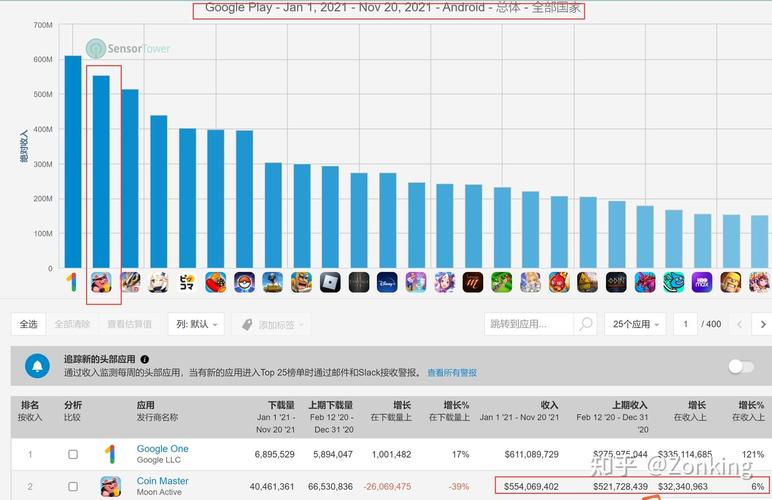Sort by the 上期收入 column header
This screenshot has height=500, width=772.
click(630, 405)
